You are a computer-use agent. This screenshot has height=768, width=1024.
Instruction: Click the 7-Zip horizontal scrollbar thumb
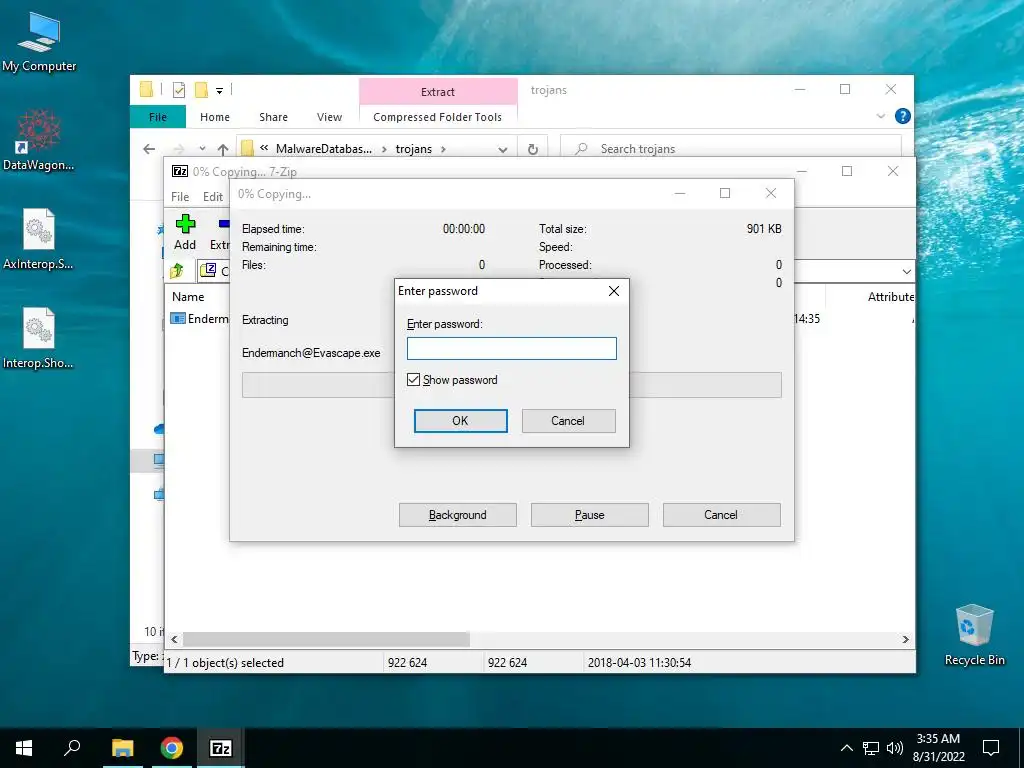tap(326, 639)
